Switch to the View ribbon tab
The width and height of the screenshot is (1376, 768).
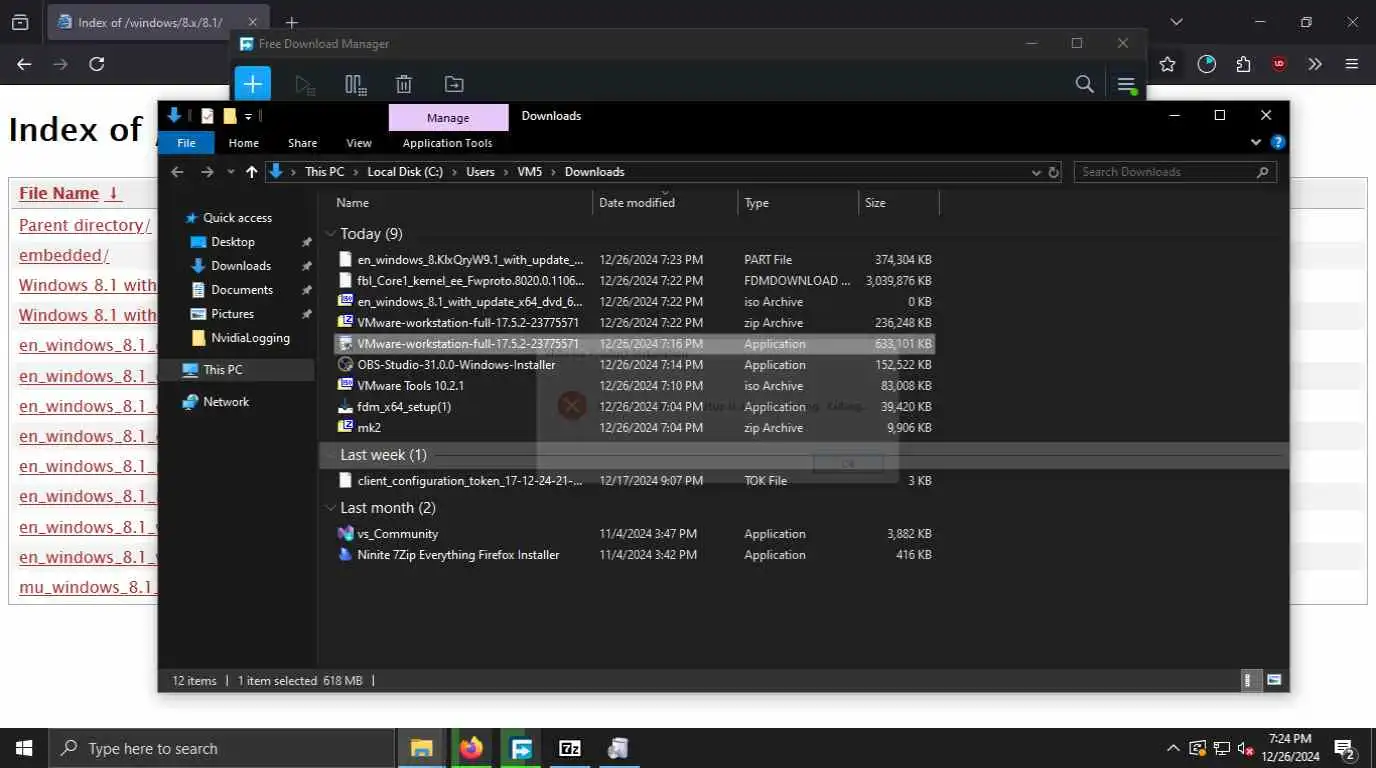(x=358, y=143)
